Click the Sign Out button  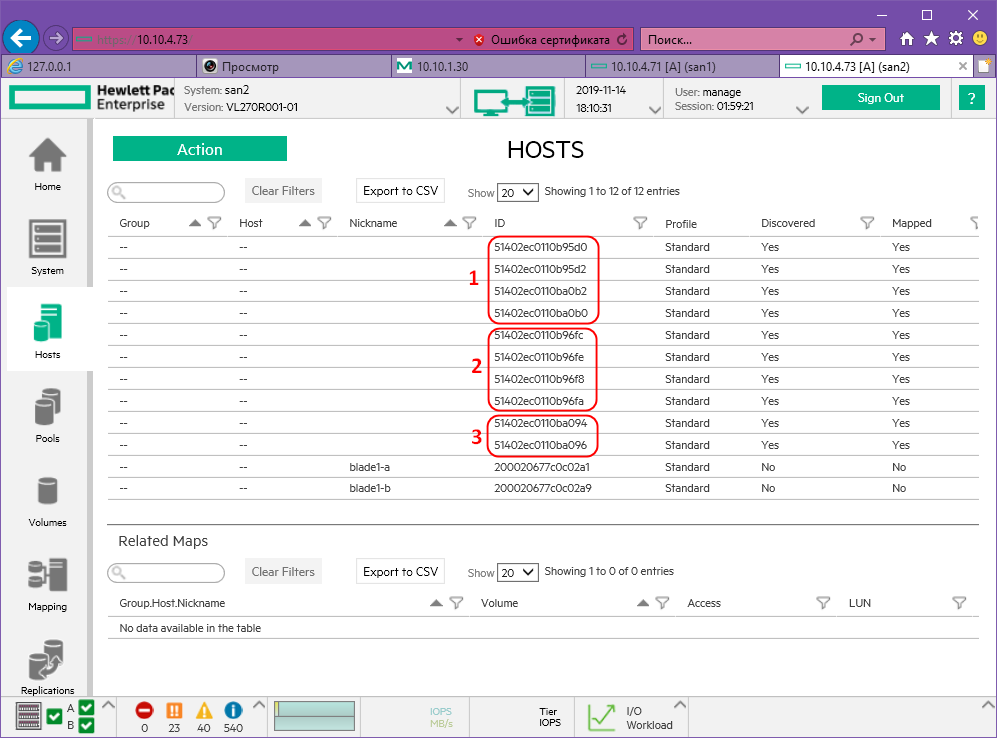(x=880, y=98)
